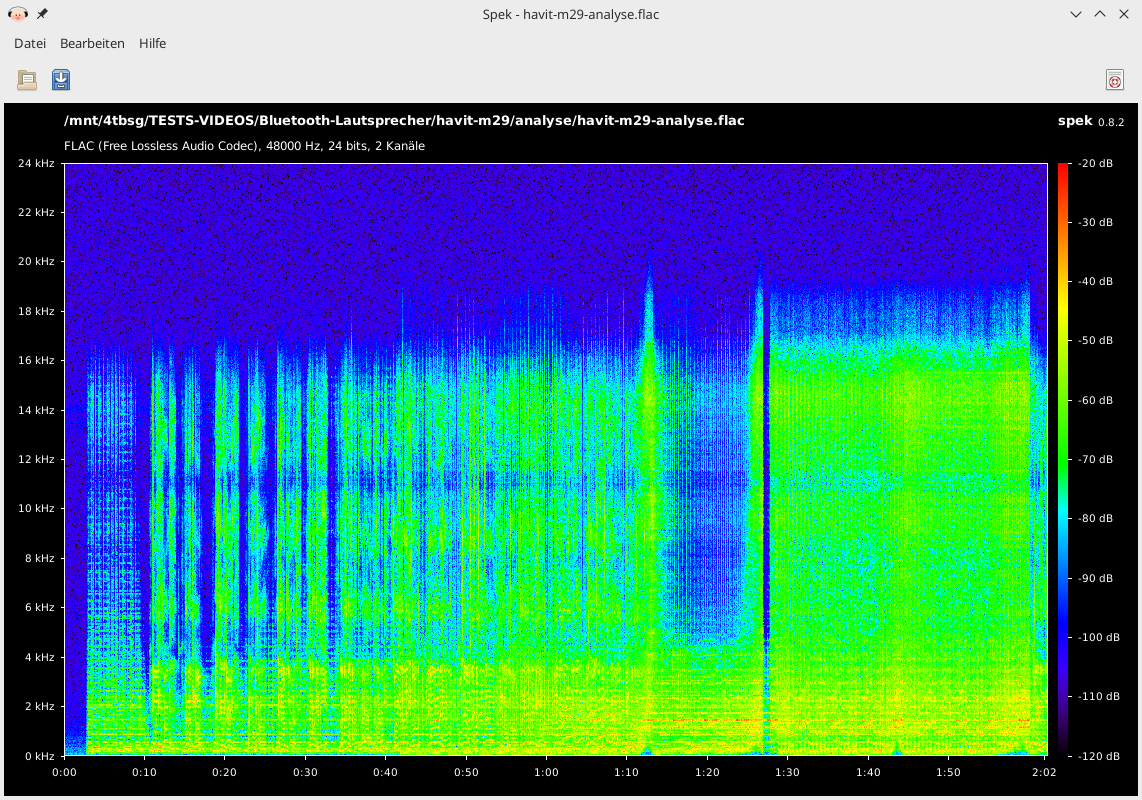This screenshot has height=800, width=1142.
Task: Click the Spek window title text
Action: coord(570,15)
